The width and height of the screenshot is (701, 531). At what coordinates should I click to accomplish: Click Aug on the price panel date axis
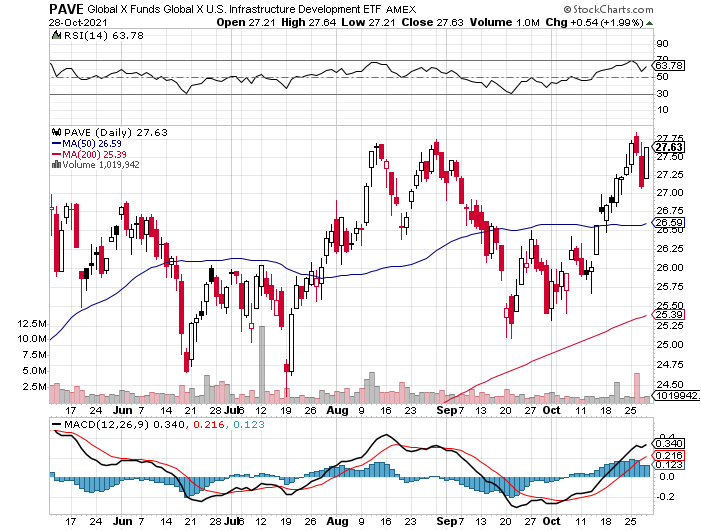[337, 410]
